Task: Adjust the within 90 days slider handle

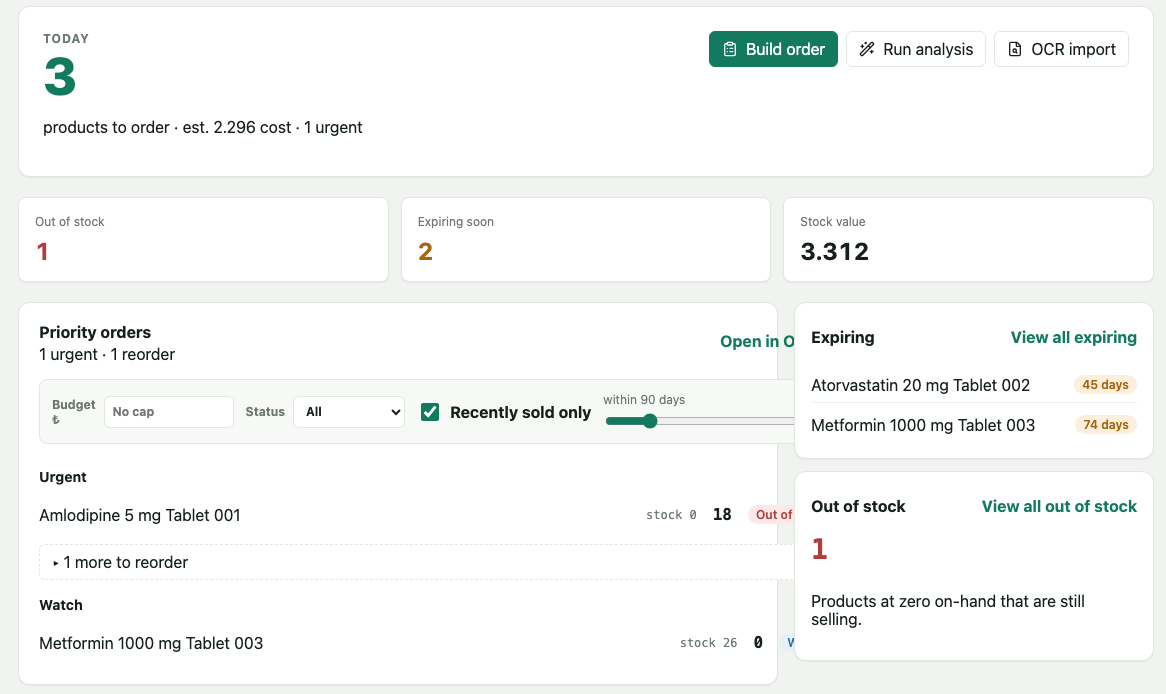Action: click(x=650, y=421)
